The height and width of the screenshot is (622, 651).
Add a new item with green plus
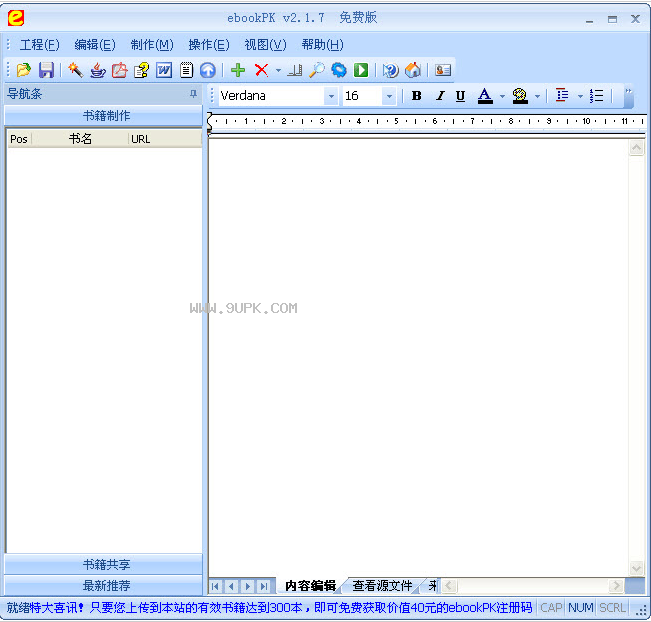[237, 70]
